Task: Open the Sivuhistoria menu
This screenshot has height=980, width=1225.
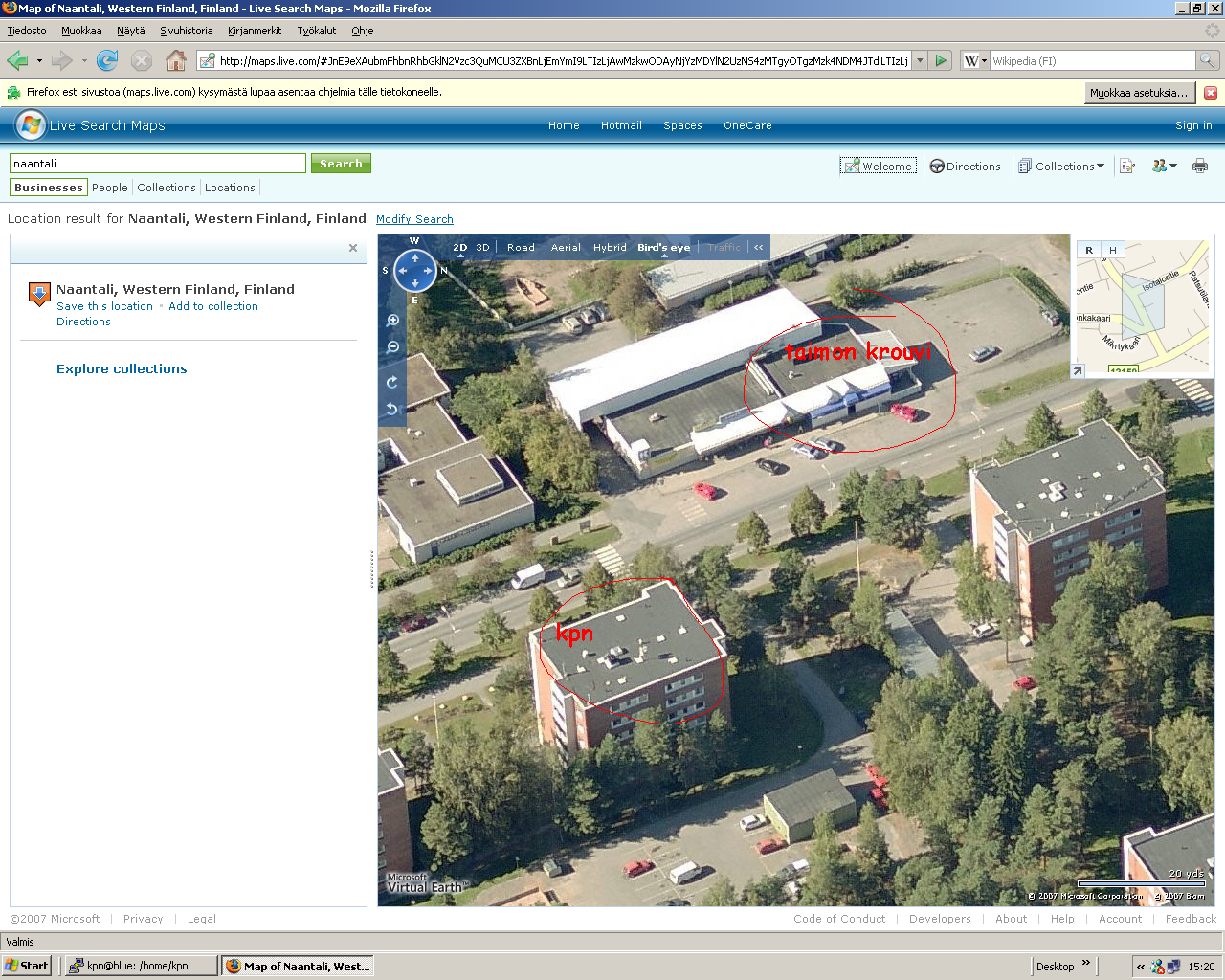Action: (187, 31)
